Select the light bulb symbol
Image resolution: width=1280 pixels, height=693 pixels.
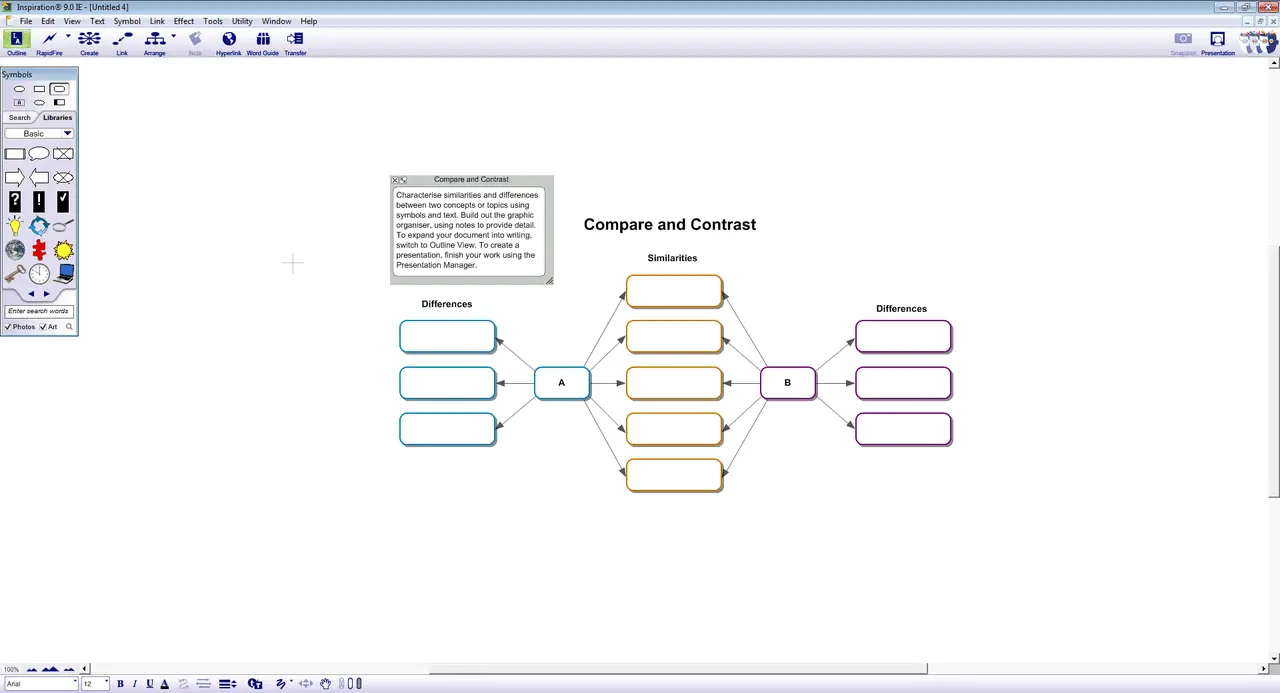point(15,226)
